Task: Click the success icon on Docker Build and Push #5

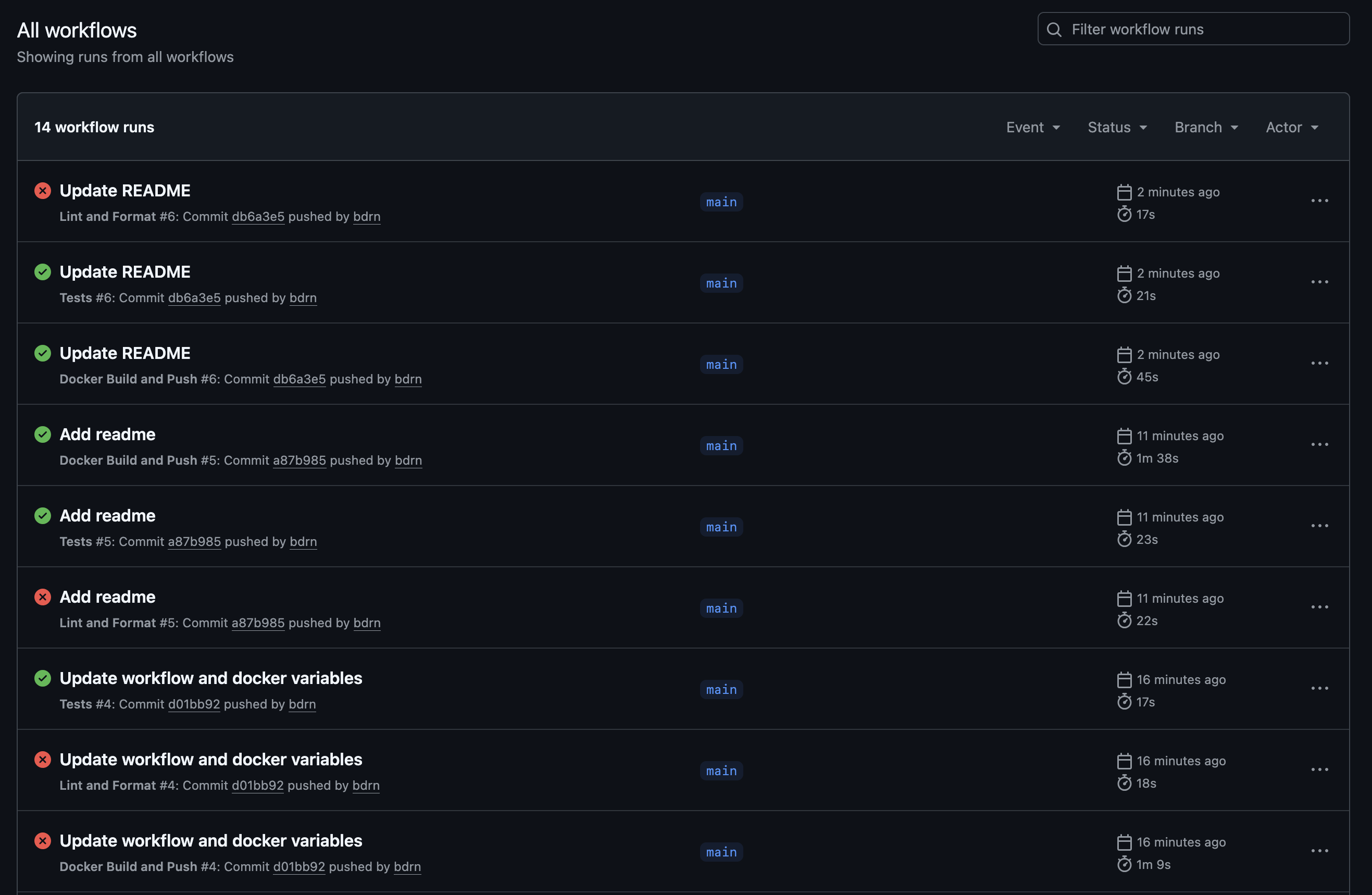Action: tap(43, 434)
